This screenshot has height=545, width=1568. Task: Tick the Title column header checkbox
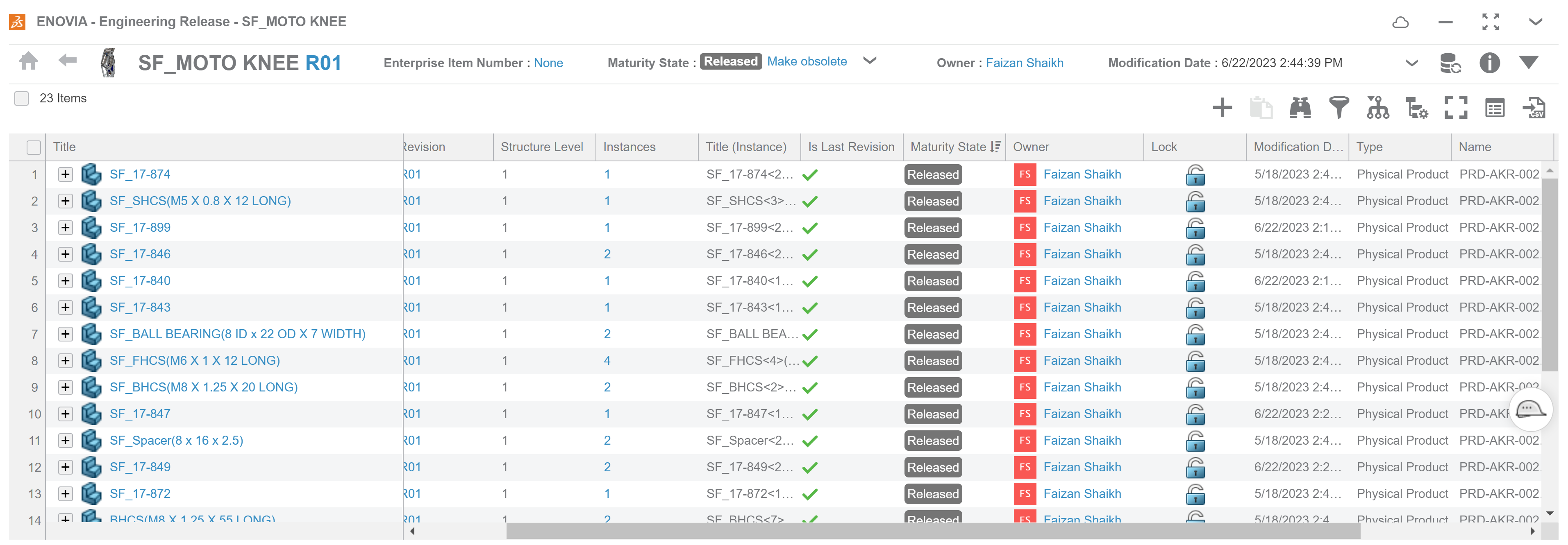34,147
